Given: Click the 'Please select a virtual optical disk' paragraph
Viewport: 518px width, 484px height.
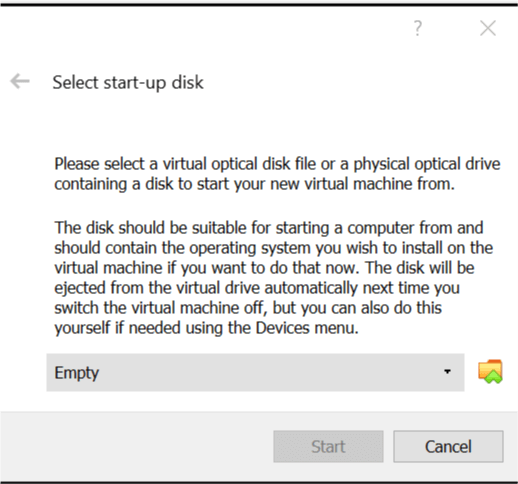Looking at the screenshot, I should [277, 174].
